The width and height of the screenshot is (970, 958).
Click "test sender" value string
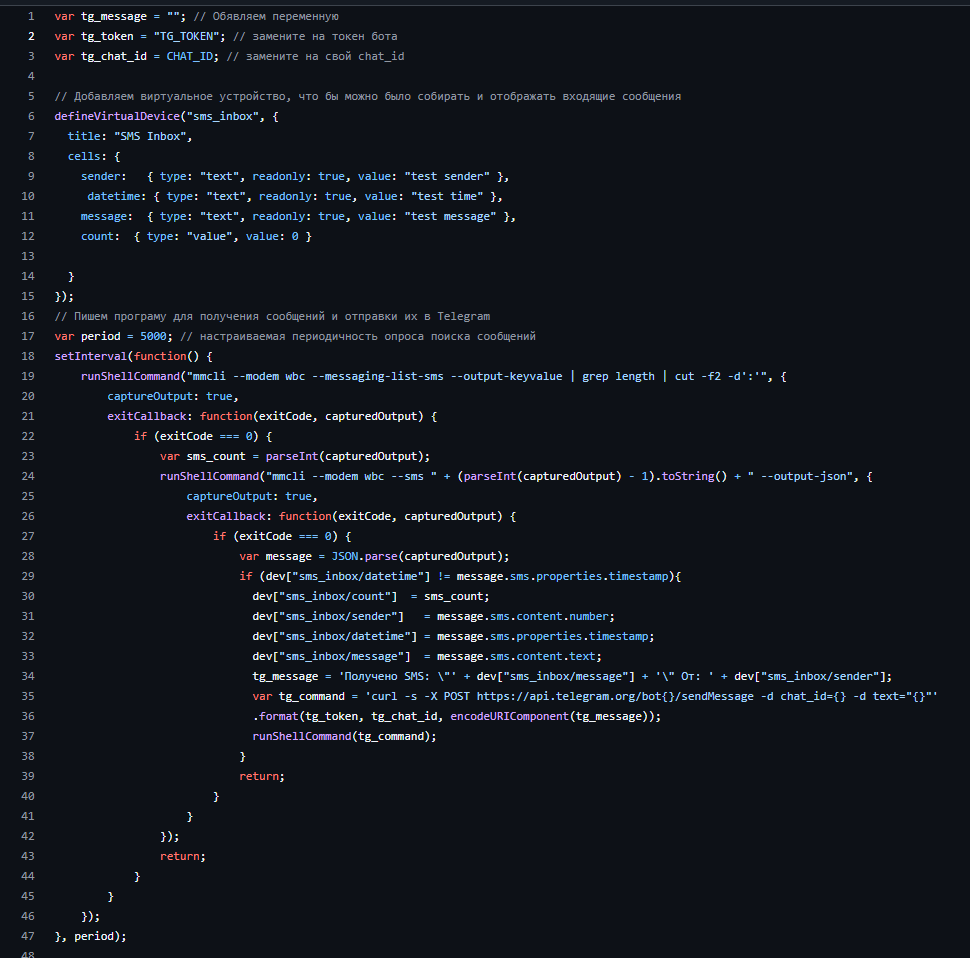tap(447, 176)
